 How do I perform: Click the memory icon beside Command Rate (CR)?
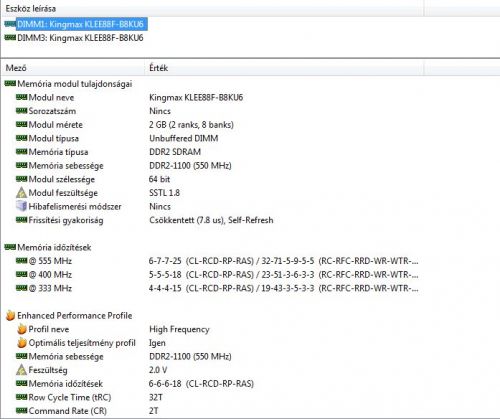pyautogui.click(x=21, y=411)
